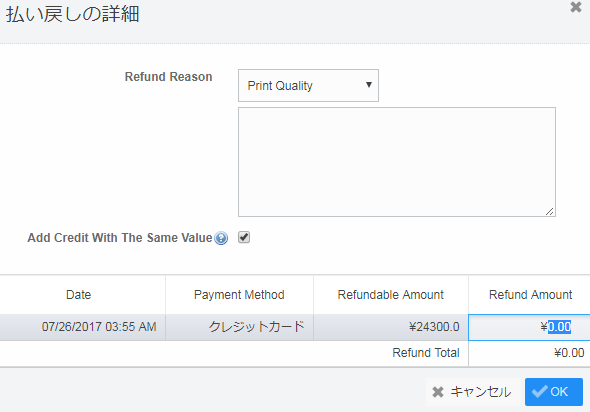Click the checkmark icon on OK button

click(x=540, y=391)
